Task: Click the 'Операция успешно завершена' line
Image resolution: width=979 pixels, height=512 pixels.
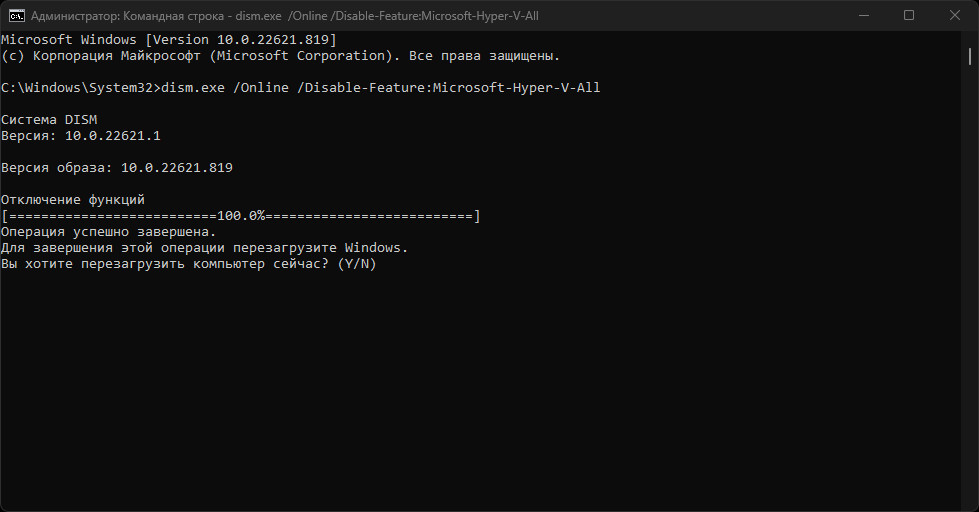Action: pos(109,232)
